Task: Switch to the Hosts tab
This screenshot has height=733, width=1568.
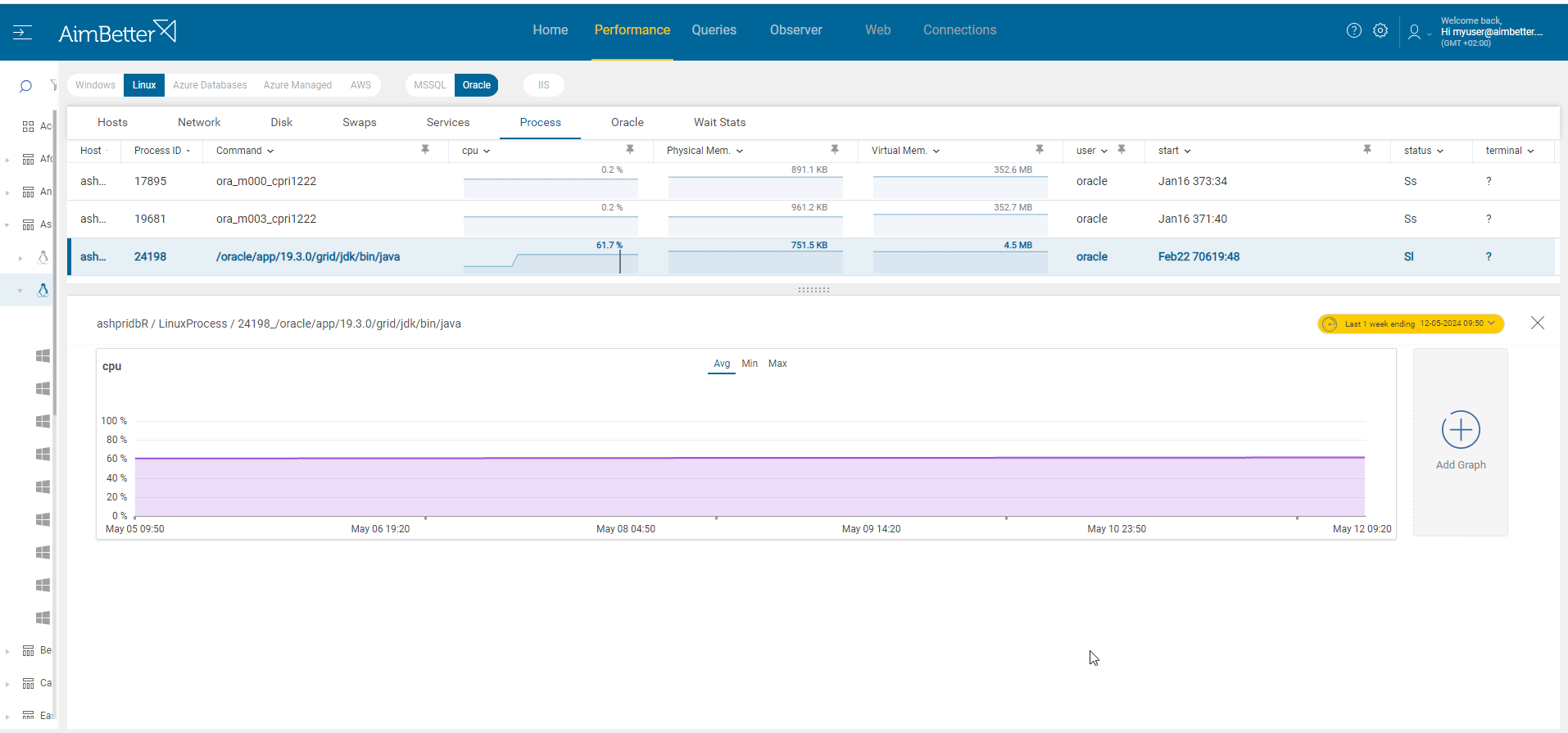Action: click(112, 122)
